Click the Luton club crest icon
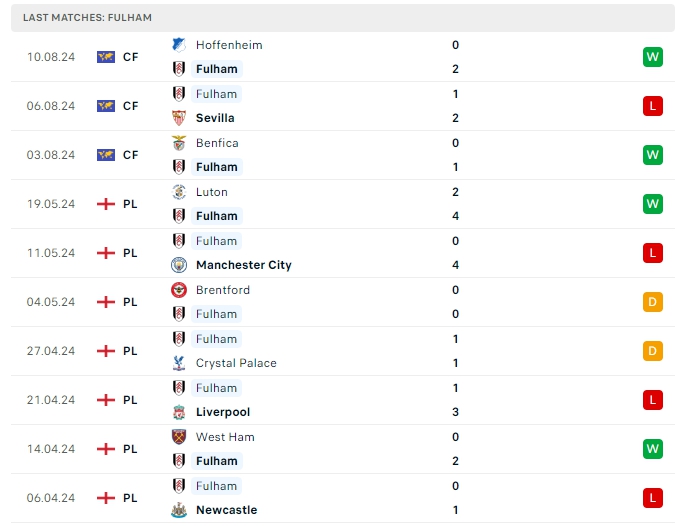 tap(178, 192)
